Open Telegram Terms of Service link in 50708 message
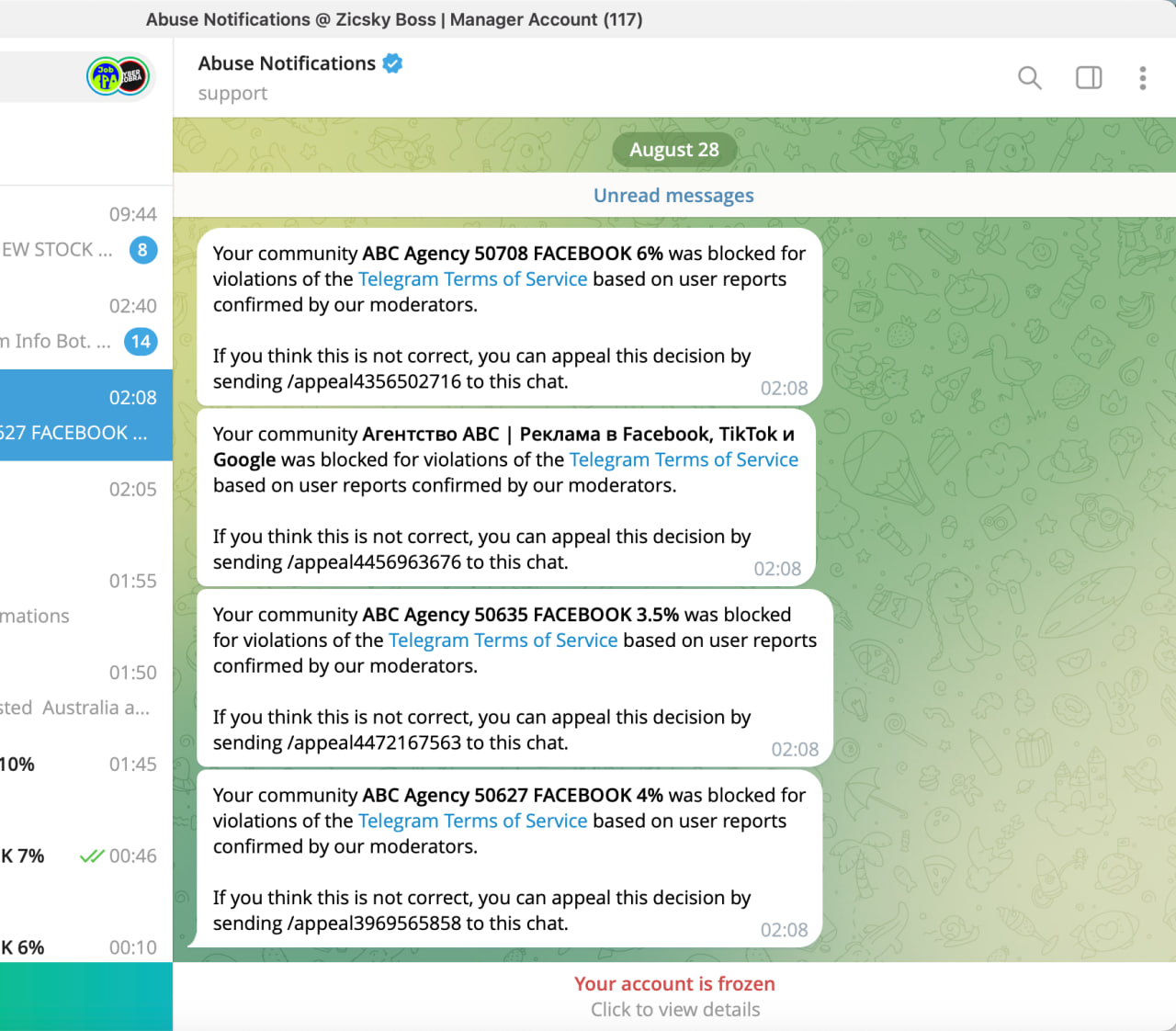The image size is (1176, 1031). pos(472,279)
